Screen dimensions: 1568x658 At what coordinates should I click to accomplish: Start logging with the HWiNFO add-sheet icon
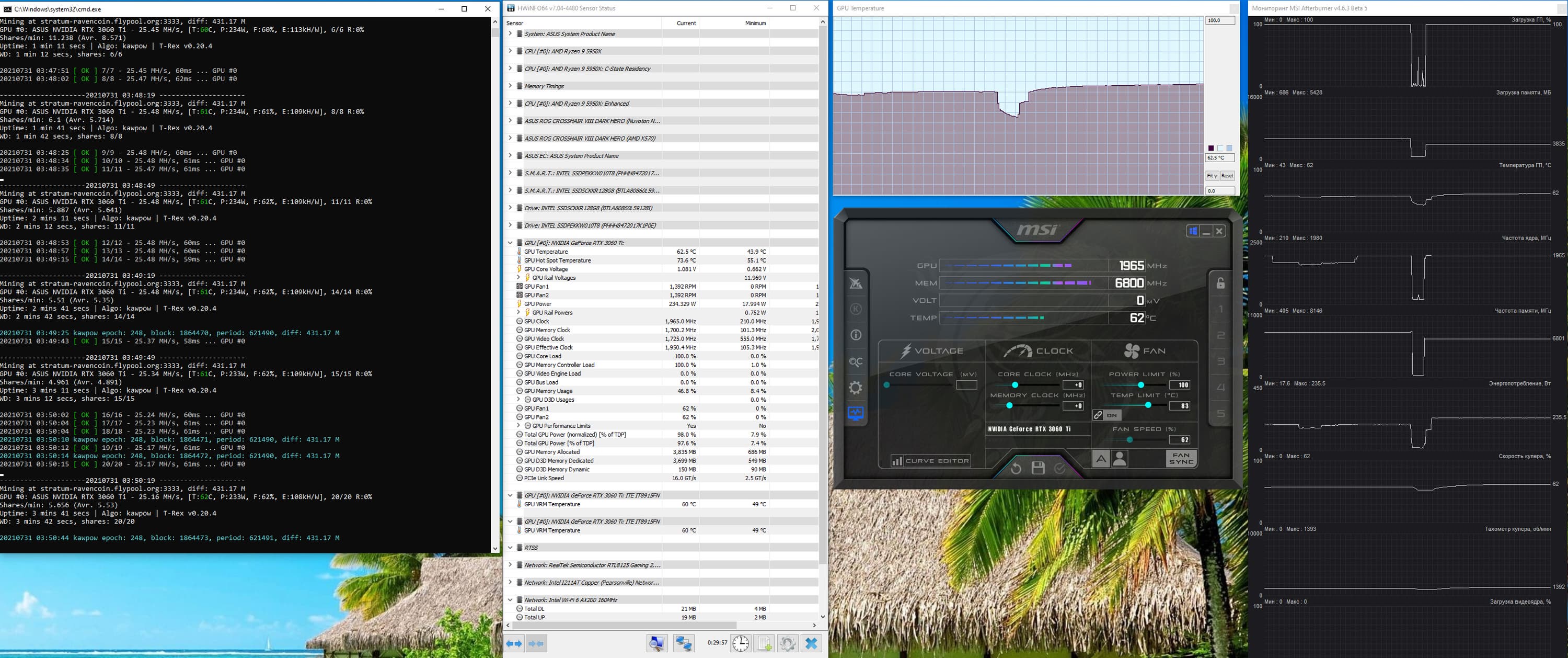coord(764,643)
